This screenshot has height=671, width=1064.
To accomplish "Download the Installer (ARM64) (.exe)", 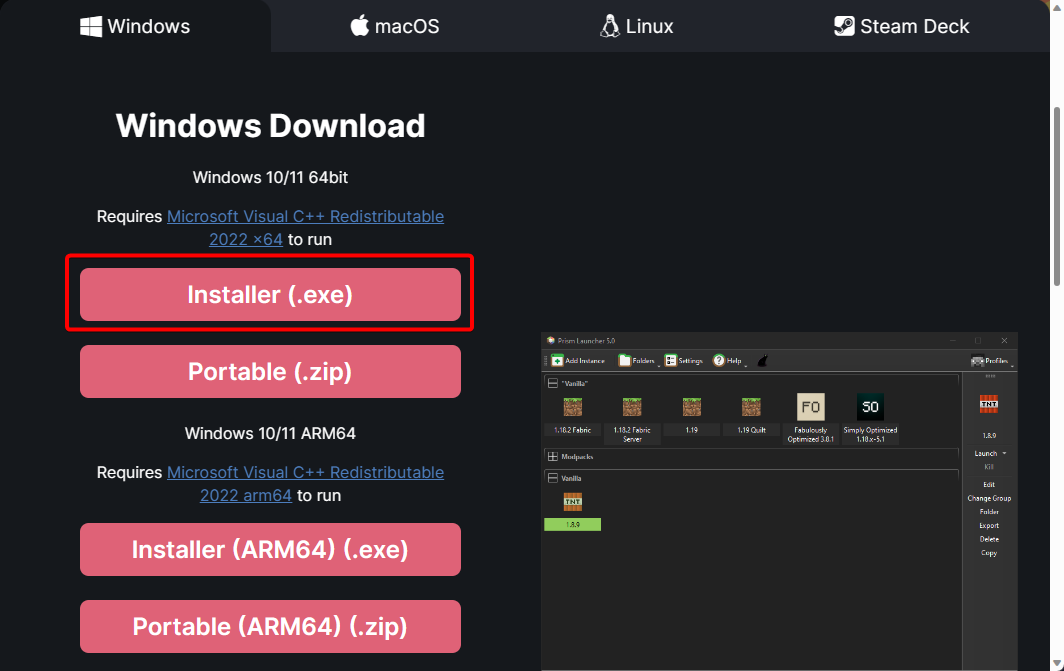I will click(270, 550).
